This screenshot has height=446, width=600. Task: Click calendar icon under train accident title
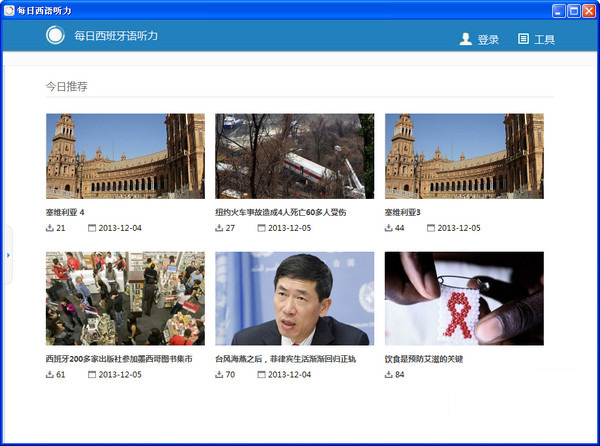[261, 228]
